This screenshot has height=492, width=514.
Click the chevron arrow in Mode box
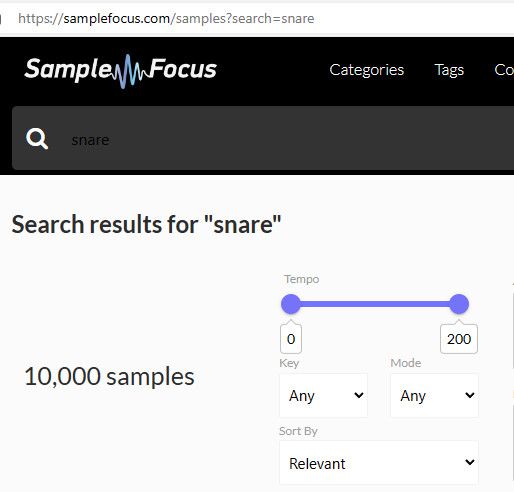point(470,395)
